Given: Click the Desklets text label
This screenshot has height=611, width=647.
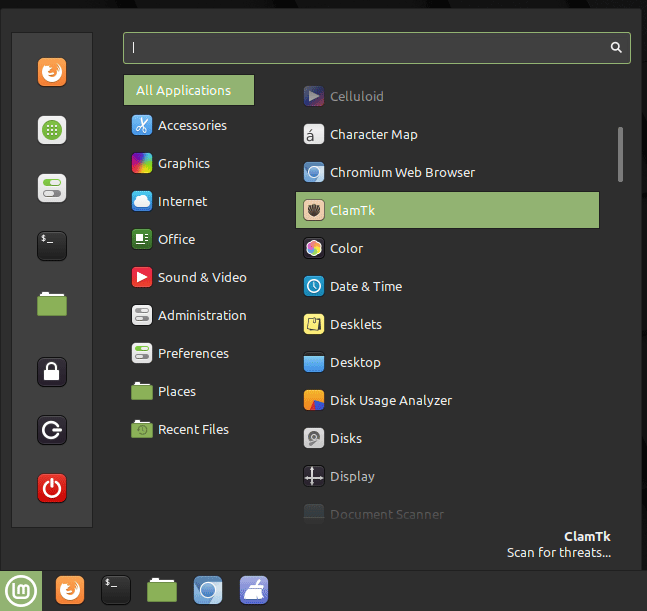Looking at the screenshot, I should coord(356,324).
